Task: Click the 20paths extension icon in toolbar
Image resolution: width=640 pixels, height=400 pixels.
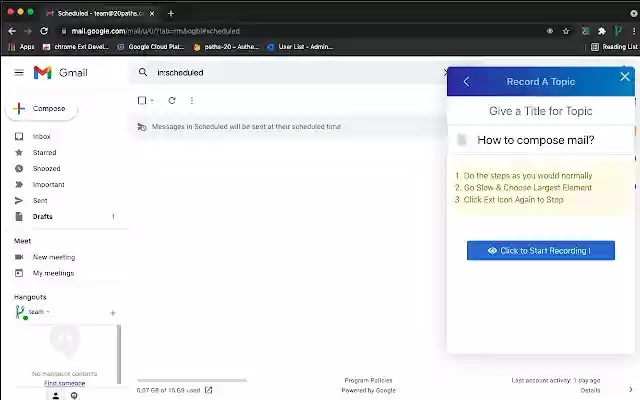Action: 618,31
